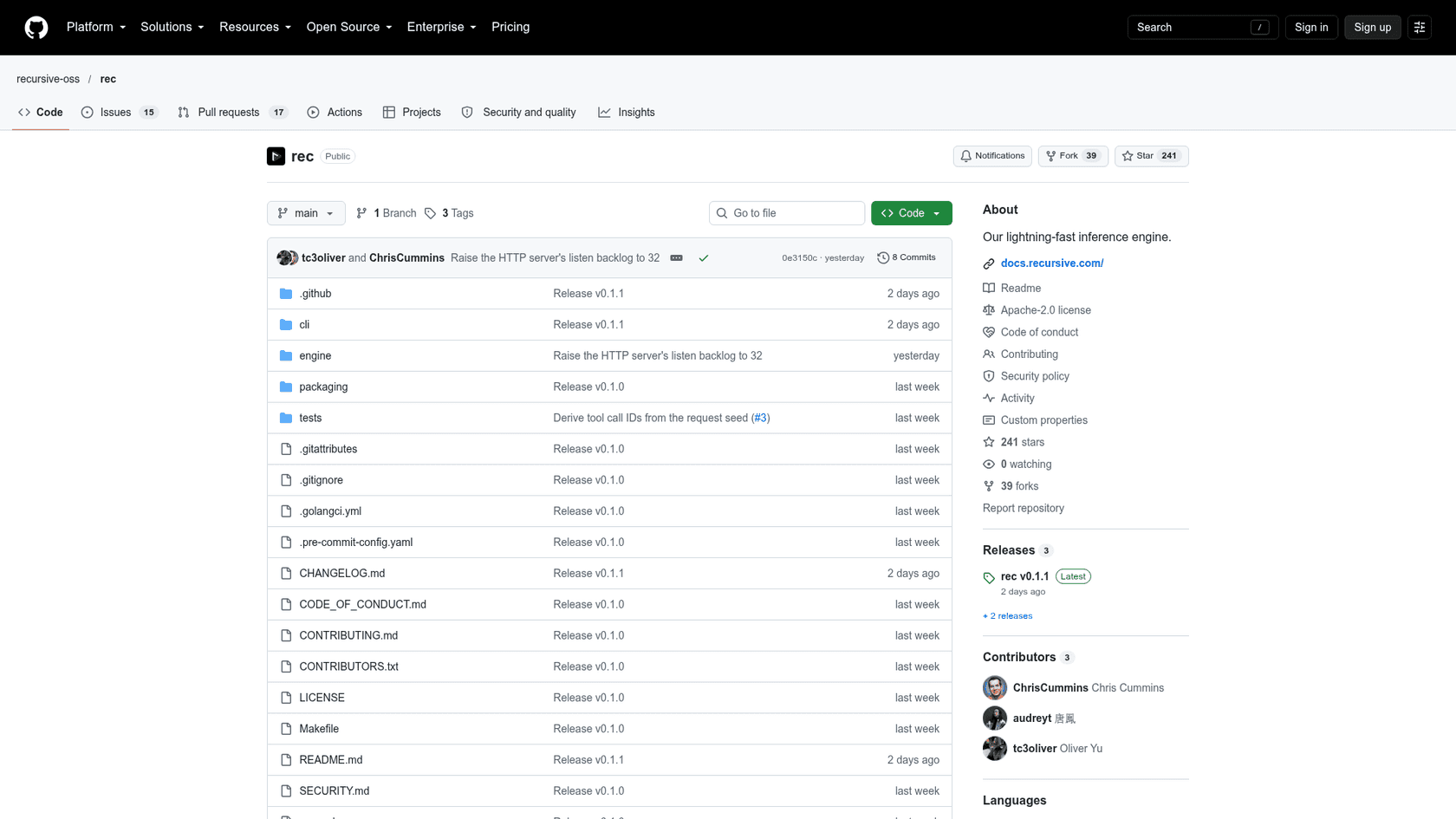Click the bell icon in the Notifications button
This screenshot has width=1456, height=819.
coord(965,156)
